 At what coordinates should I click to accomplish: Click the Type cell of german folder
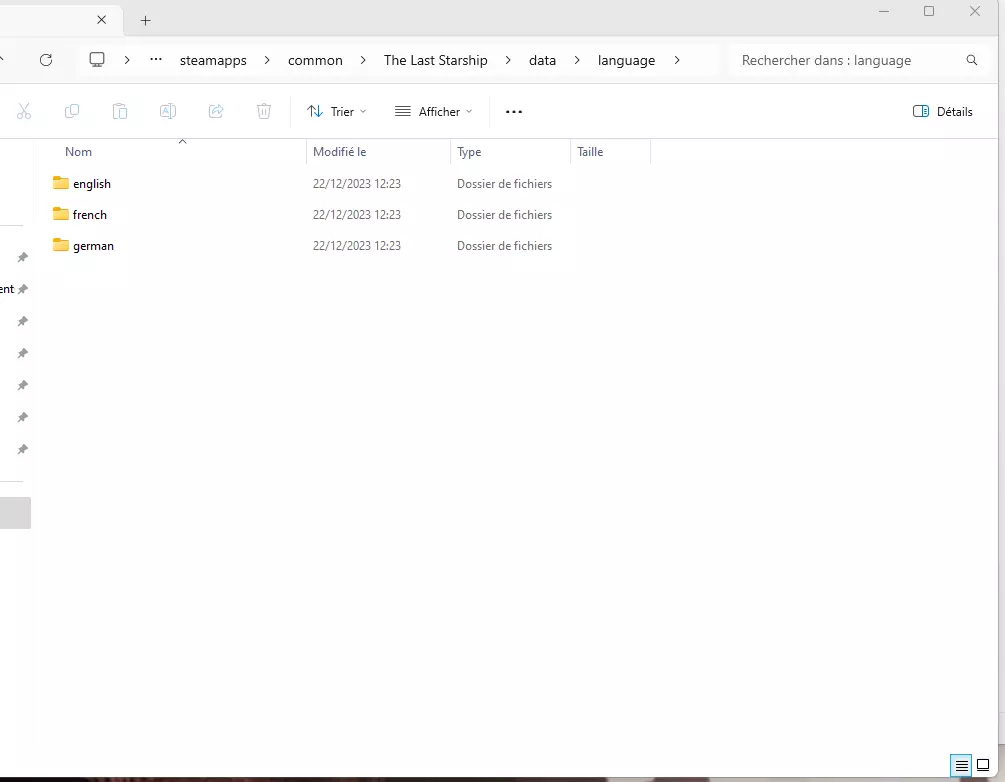point(504,246)
